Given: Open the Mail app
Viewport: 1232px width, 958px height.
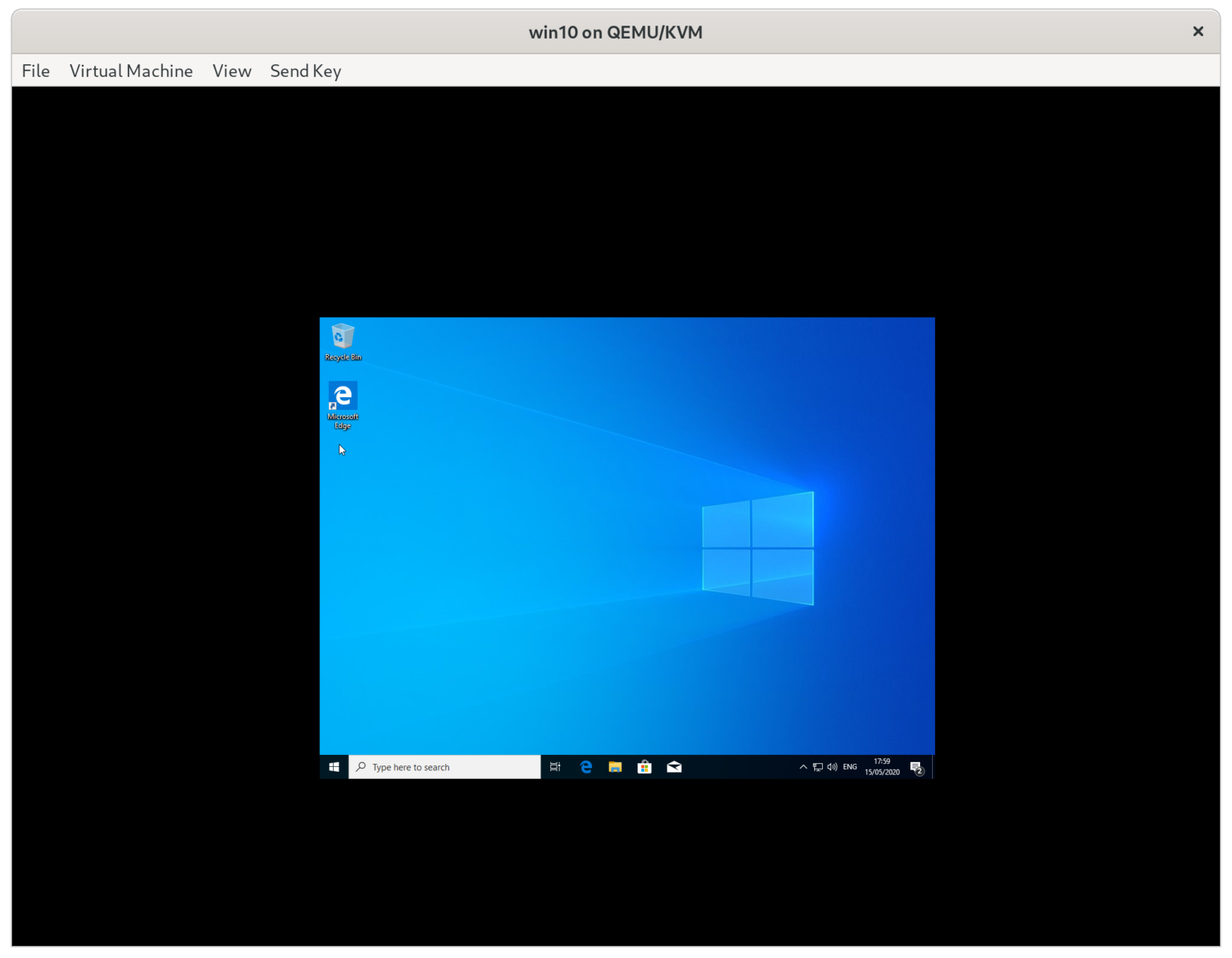Looking at the screenshot, I should (x=674, y=766).
